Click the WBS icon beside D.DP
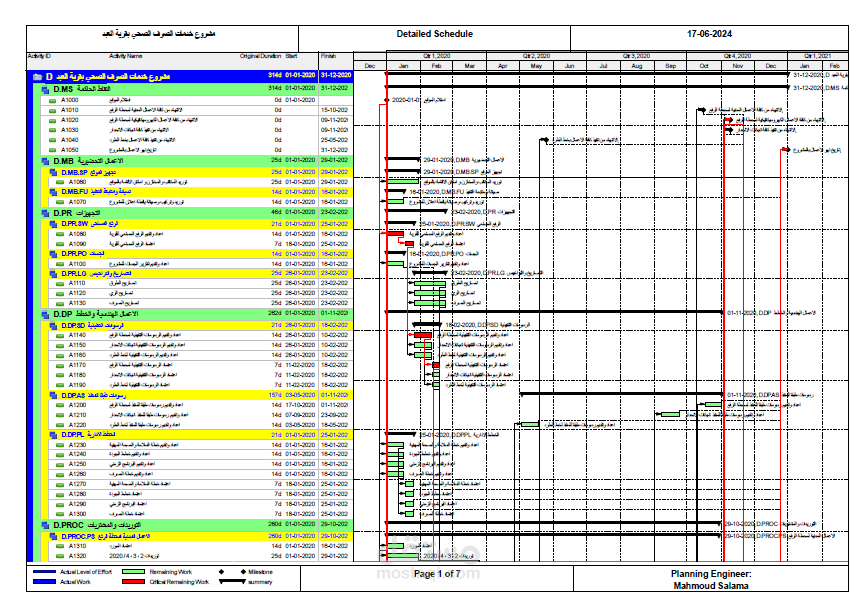857x594 pixels. (46, 315)
